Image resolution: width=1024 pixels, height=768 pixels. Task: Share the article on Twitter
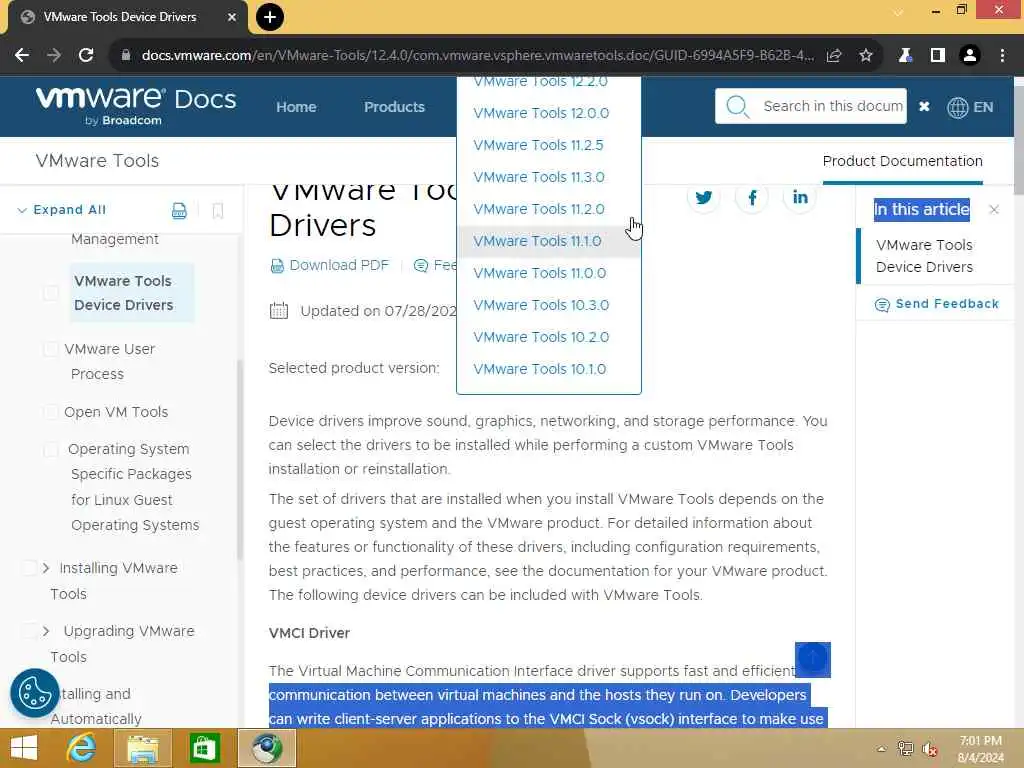(703, 197)
